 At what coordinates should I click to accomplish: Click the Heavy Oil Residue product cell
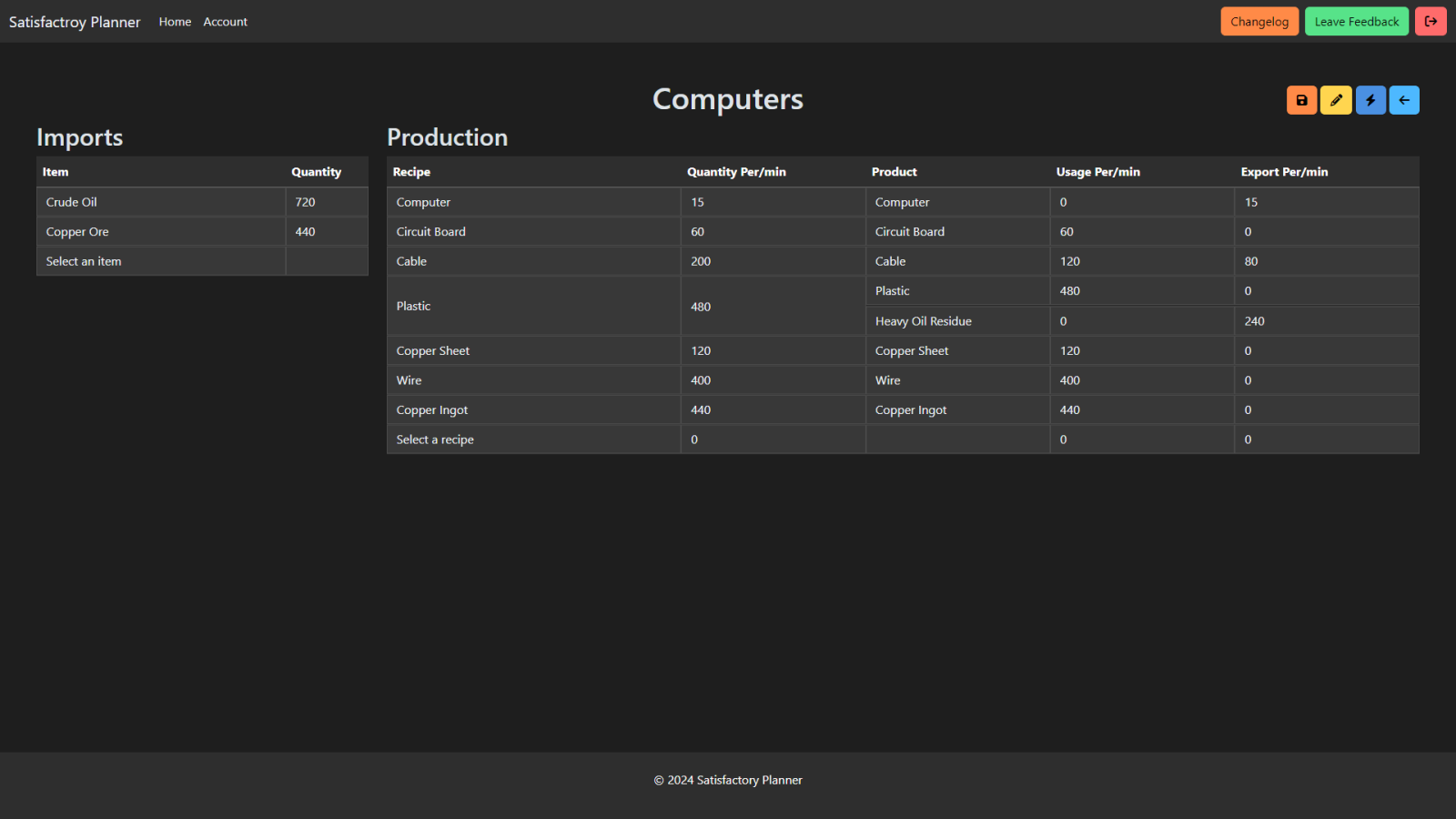click(x=923, y=320)
